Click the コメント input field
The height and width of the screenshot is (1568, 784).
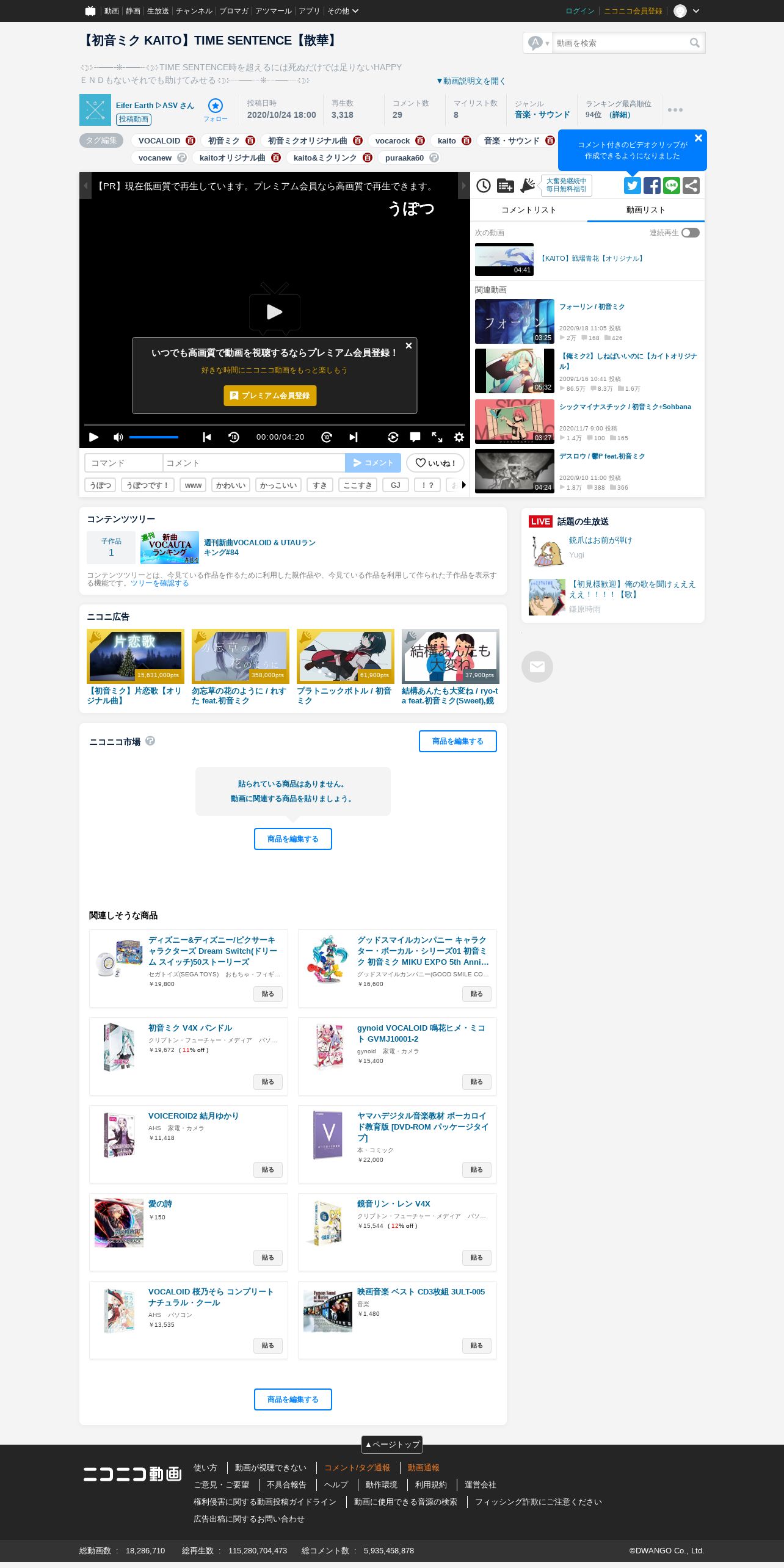tap(254, 463)
